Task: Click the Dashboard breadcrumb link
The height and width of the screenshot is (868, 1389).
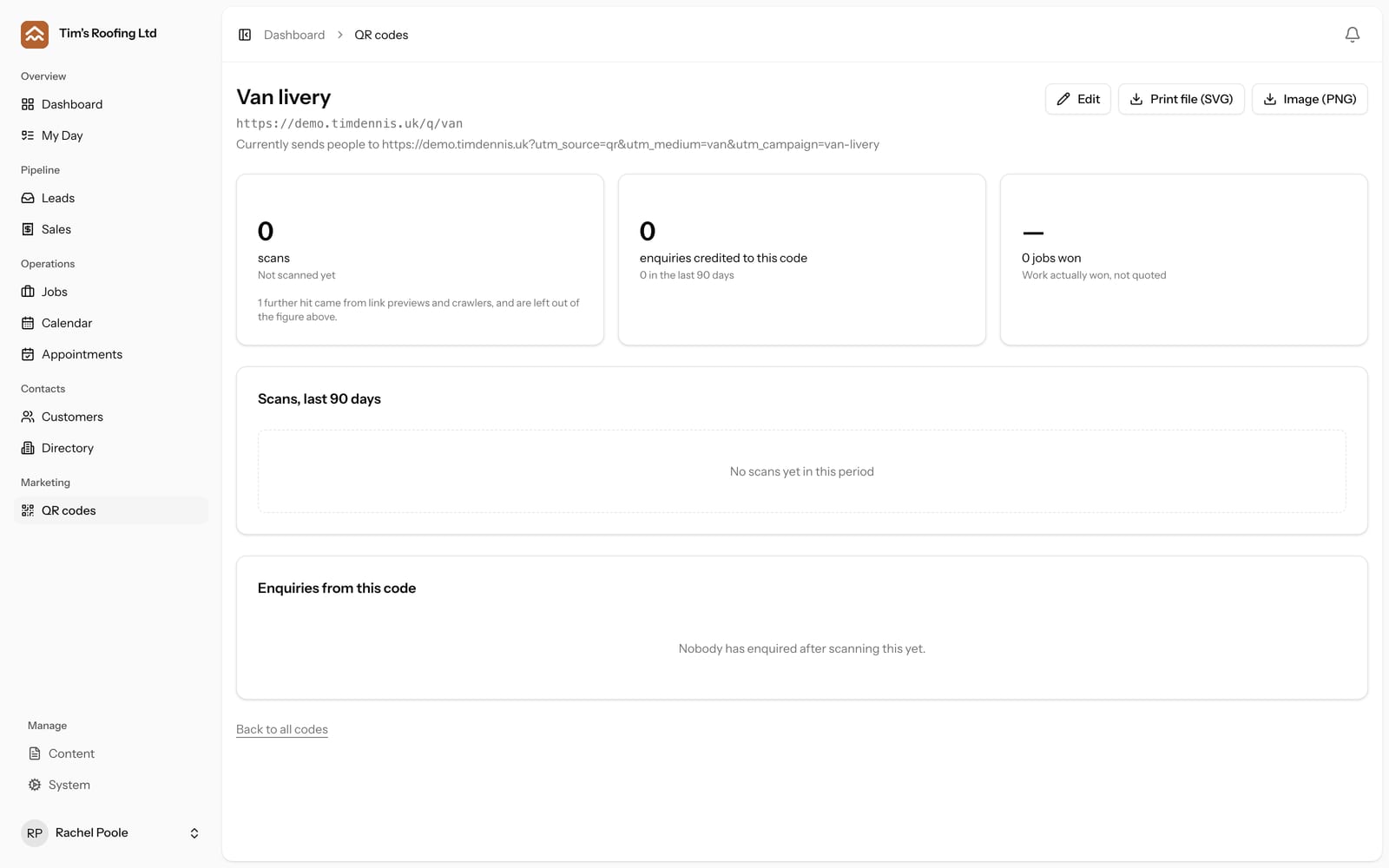Action: point(294,35)
